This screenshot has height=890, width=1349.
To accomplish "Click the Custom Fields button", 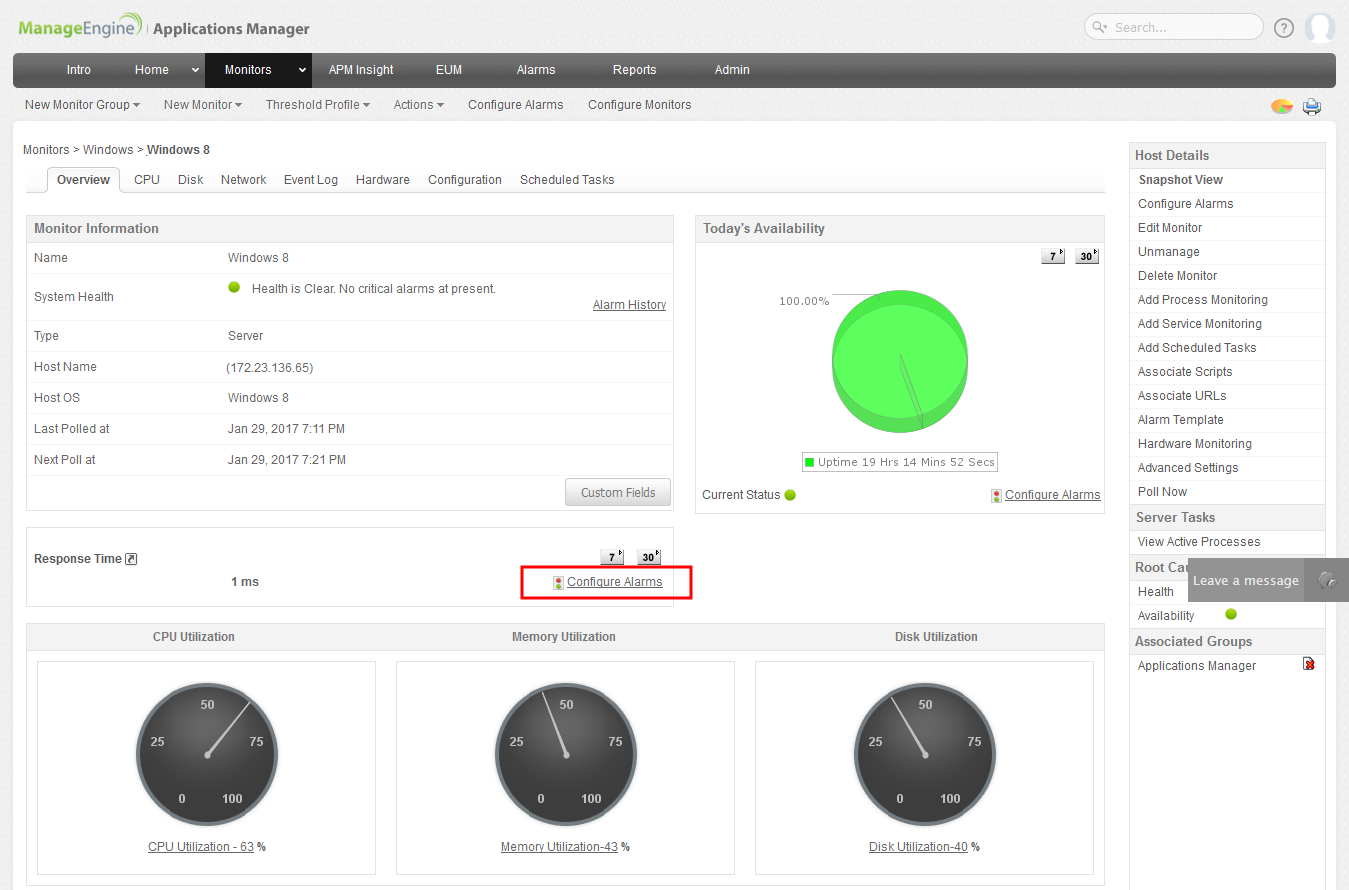I will pos(618,493).
